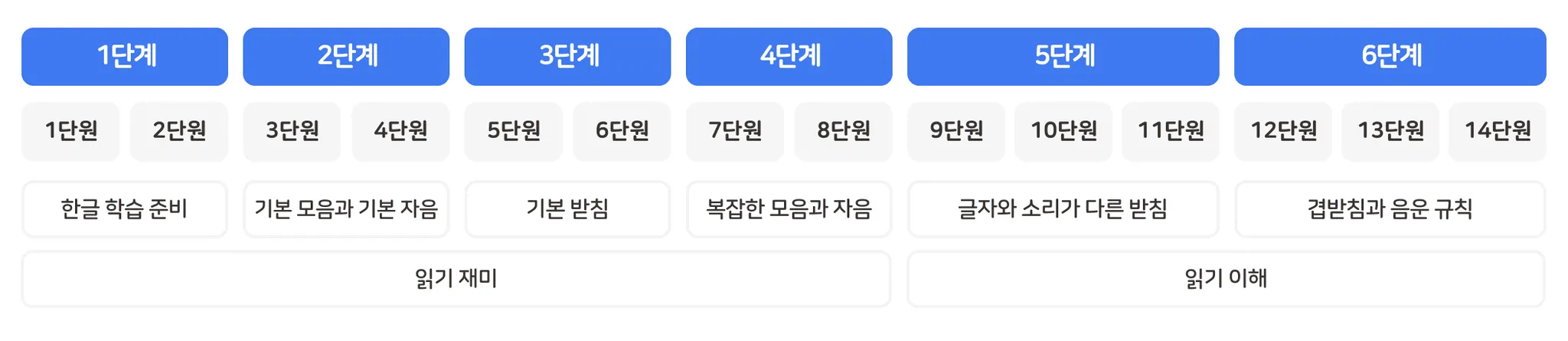Screen dimensions: 1568x341
Task: Open unit 13단원
Action: tap(1390, 131)
